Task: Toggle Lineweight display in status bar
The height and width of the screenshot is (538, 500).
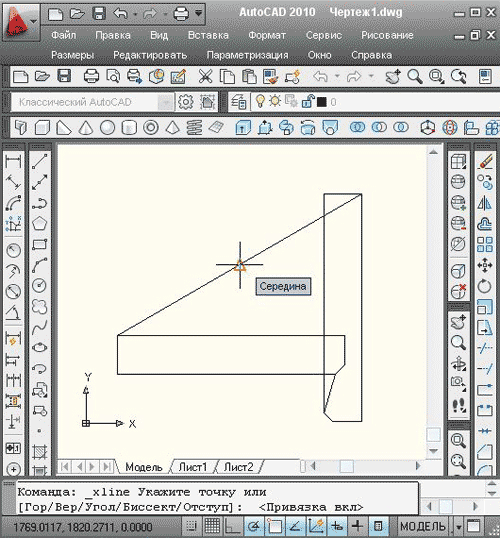Action: (x=358, y=526)
